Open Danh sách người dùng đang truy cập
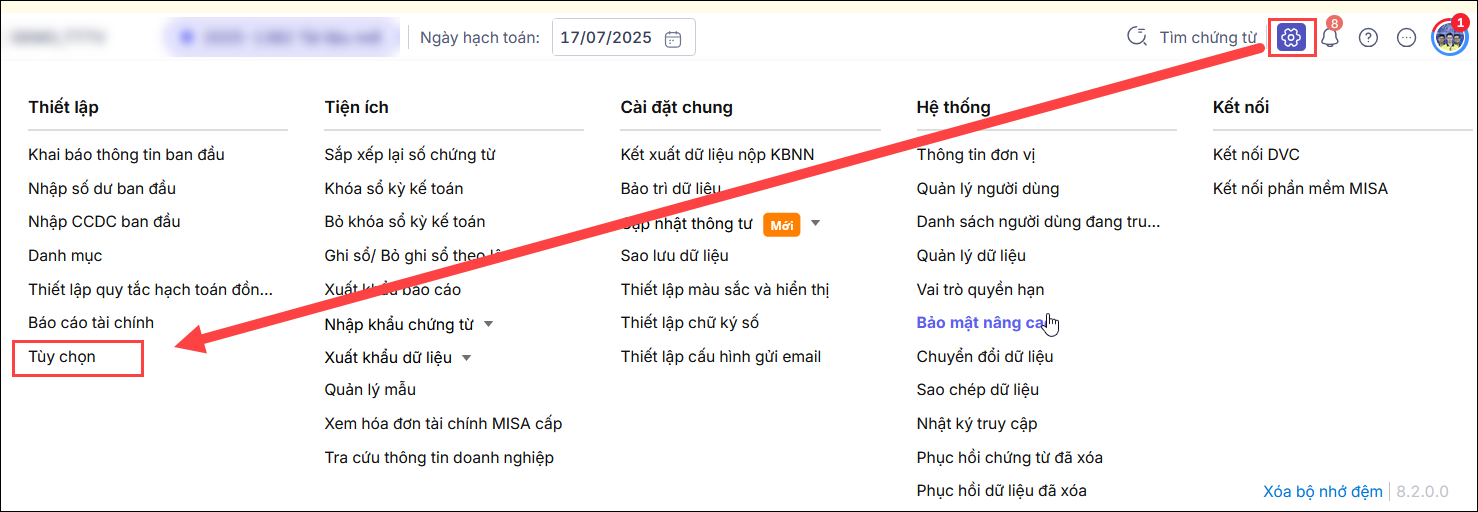Screen dimensions: 1478x512 [x=1038, y=222]
